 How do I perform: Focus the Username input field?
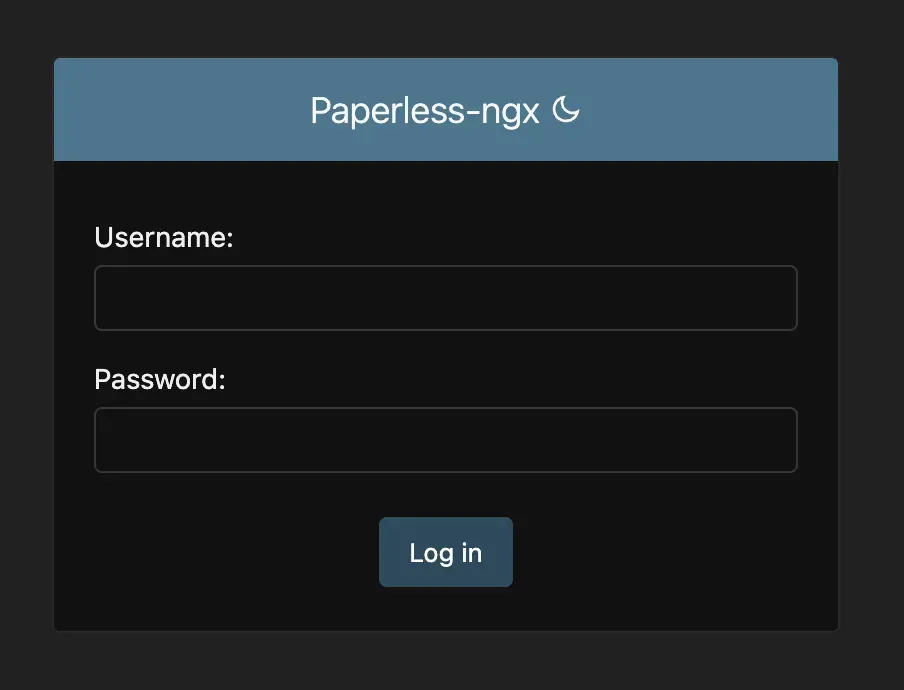point(446,298)
